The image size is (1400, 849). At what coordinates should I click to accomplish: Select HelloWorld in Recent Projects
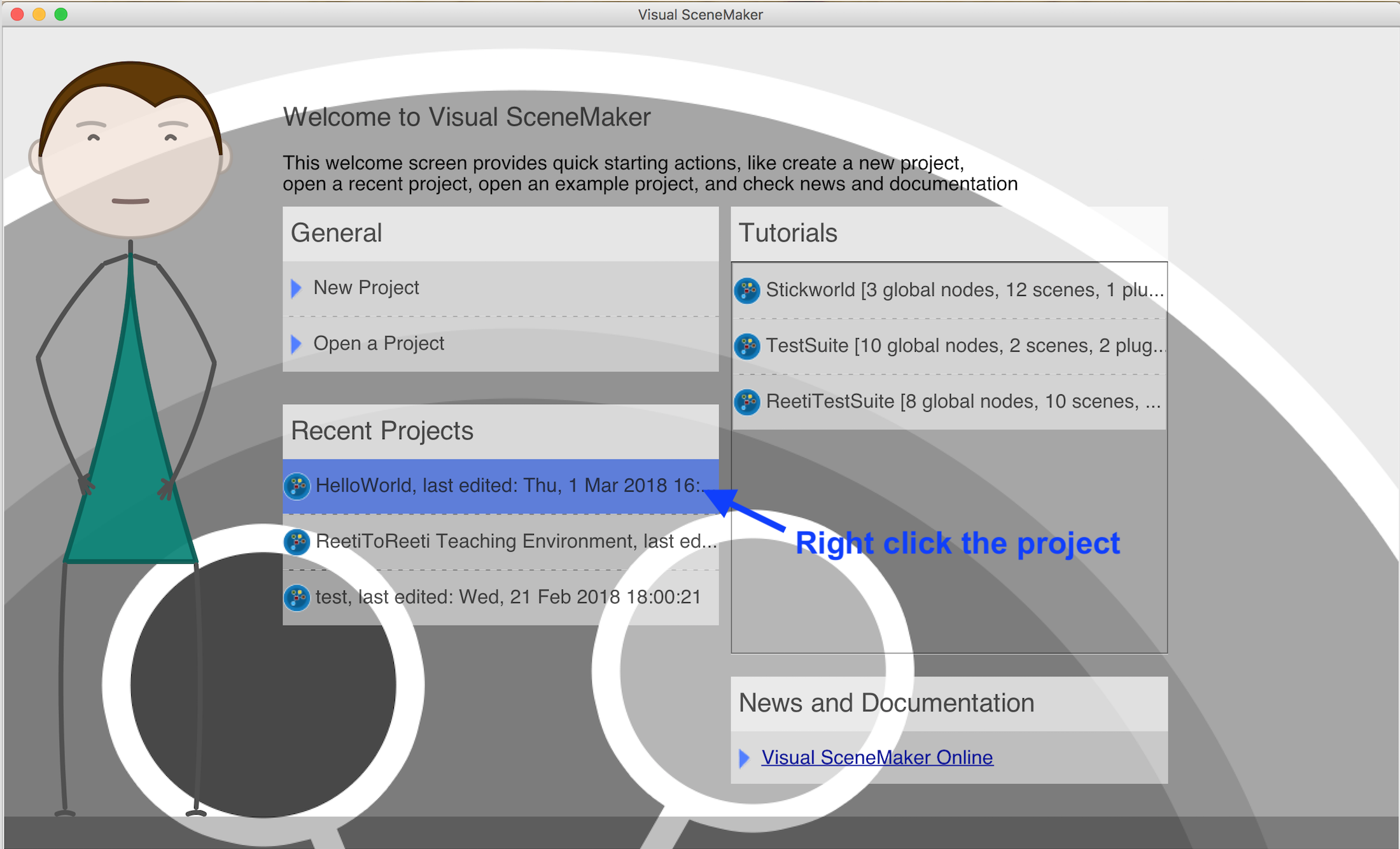click(509, 486)
